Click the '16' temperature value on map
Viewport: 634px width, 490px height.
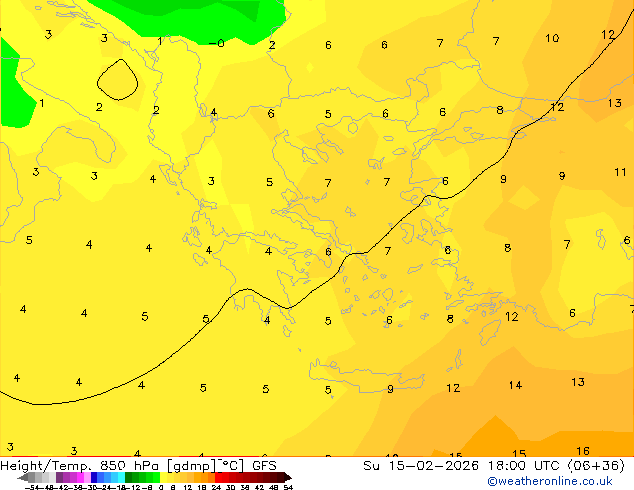[x=583, y=451]
